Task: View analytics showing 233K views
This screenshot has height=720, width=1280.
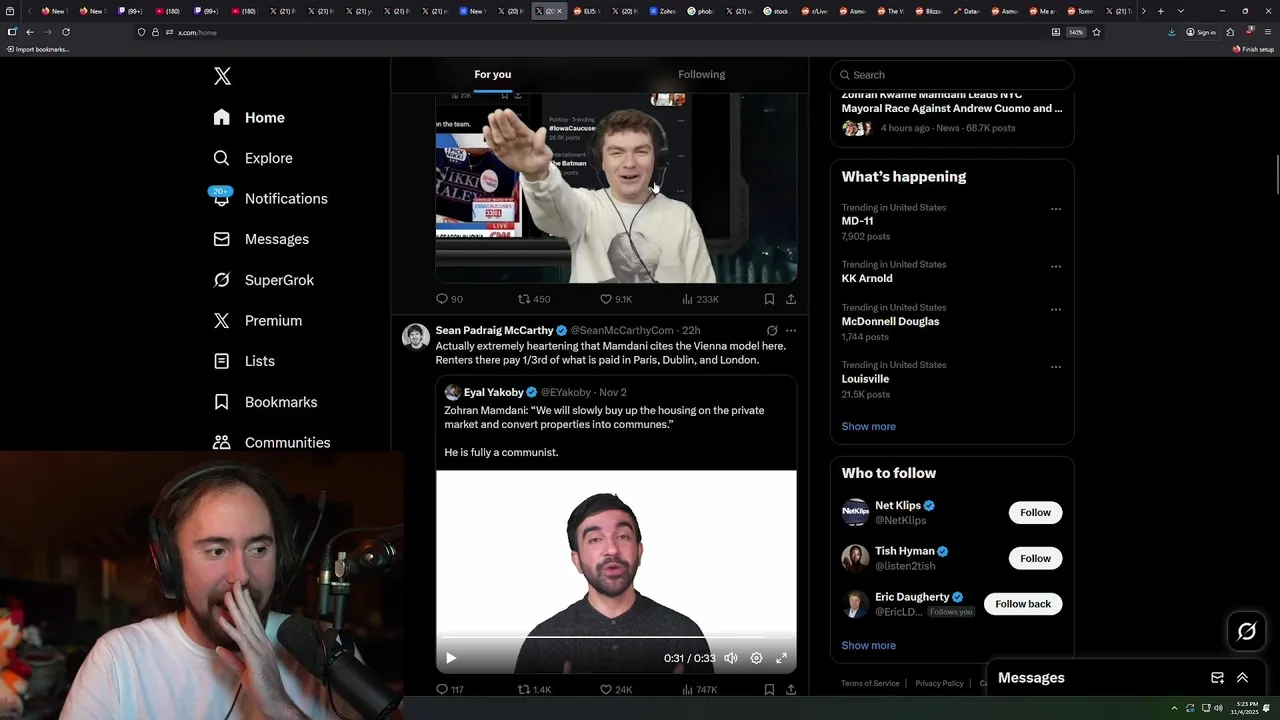Action: [700, 299]
